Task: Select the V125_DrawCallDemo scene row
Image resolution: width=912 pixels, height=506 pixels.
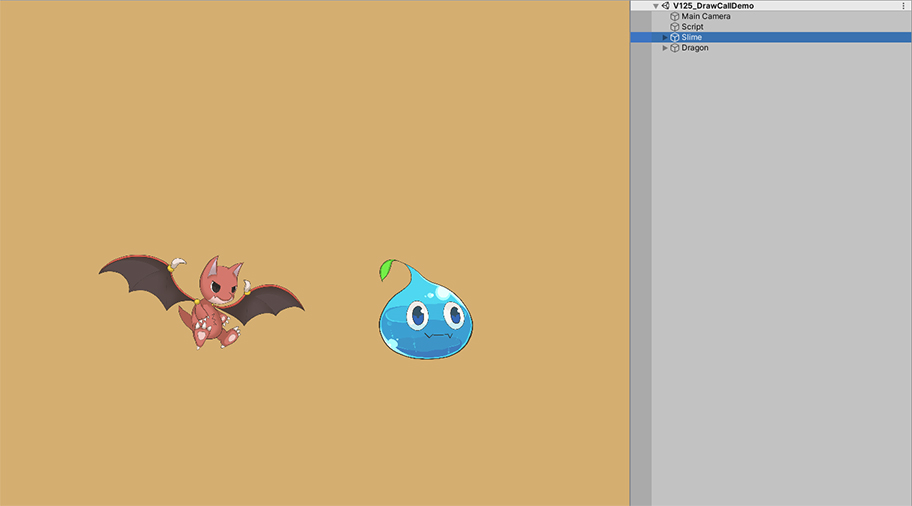Action: [771, 6]
